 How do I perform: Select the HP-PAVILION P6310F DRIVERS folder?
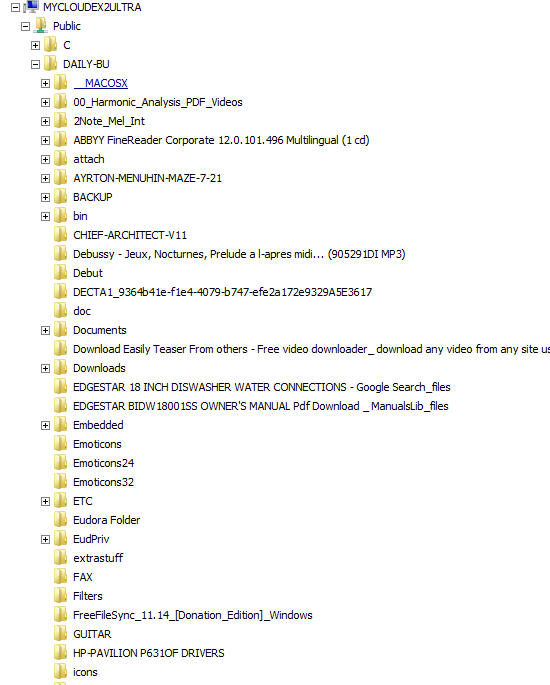(x=149, y=653)
